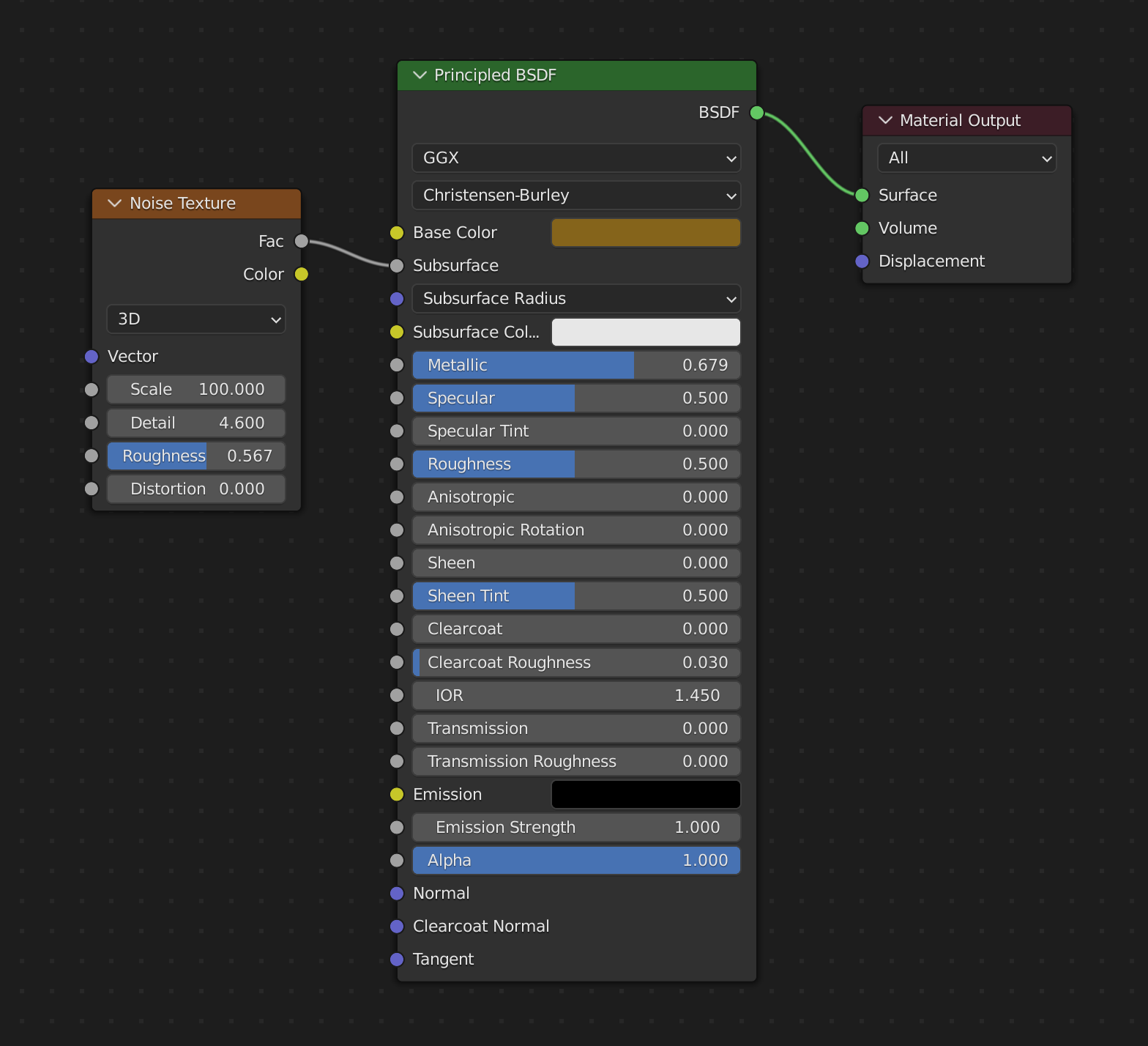Click the Material Output Surface input socket
1148x1046 pixels.
coord(862,195)
